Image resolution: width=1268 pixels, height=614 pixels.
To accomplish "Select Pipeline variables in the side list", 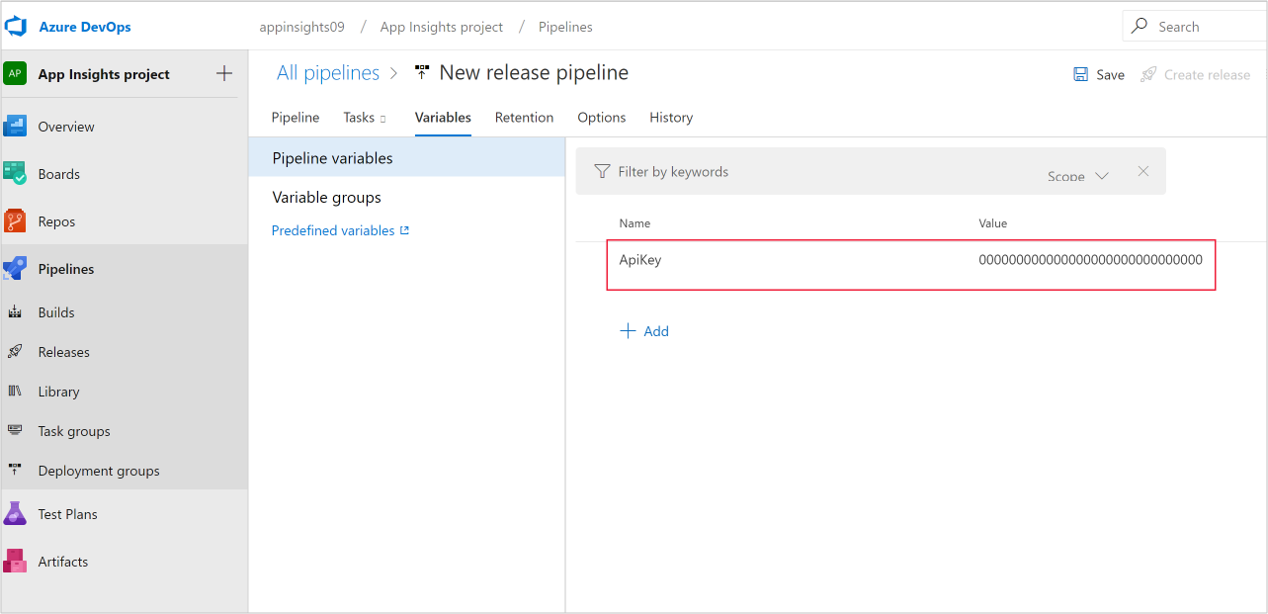I will pyautogui.click(x=407, y=158).
